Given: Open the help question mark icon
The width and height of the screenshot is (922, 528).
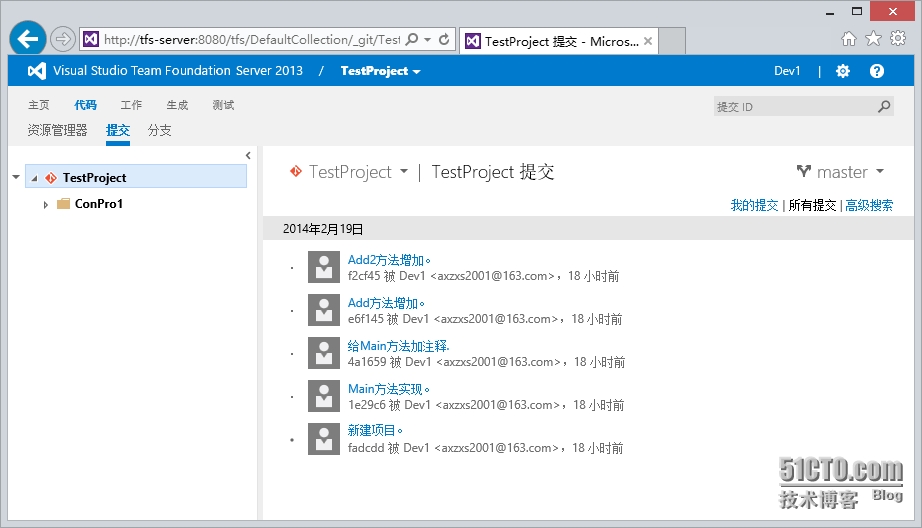Looking at the screenshot, I should click(x=877, y=71).
